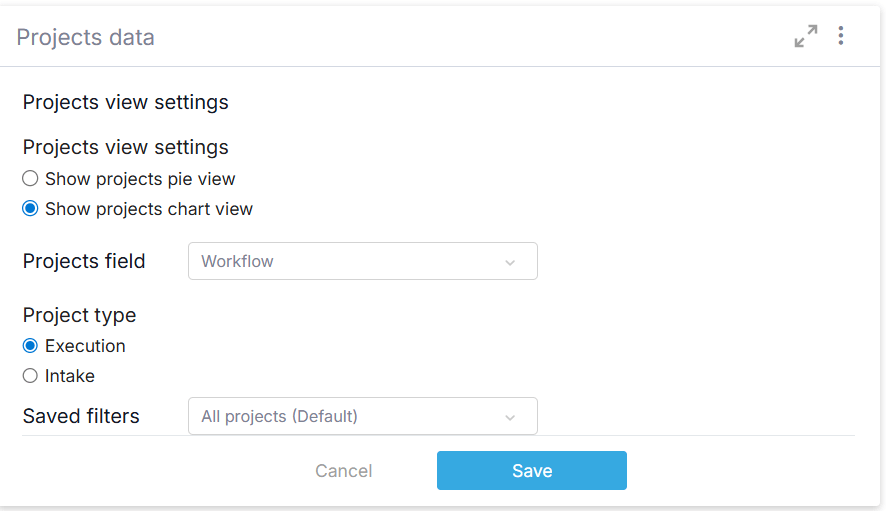Viewport: 886px width, 511px height.
Task: Choose the Show projects chart view option
Action: (x=30, y=209)
